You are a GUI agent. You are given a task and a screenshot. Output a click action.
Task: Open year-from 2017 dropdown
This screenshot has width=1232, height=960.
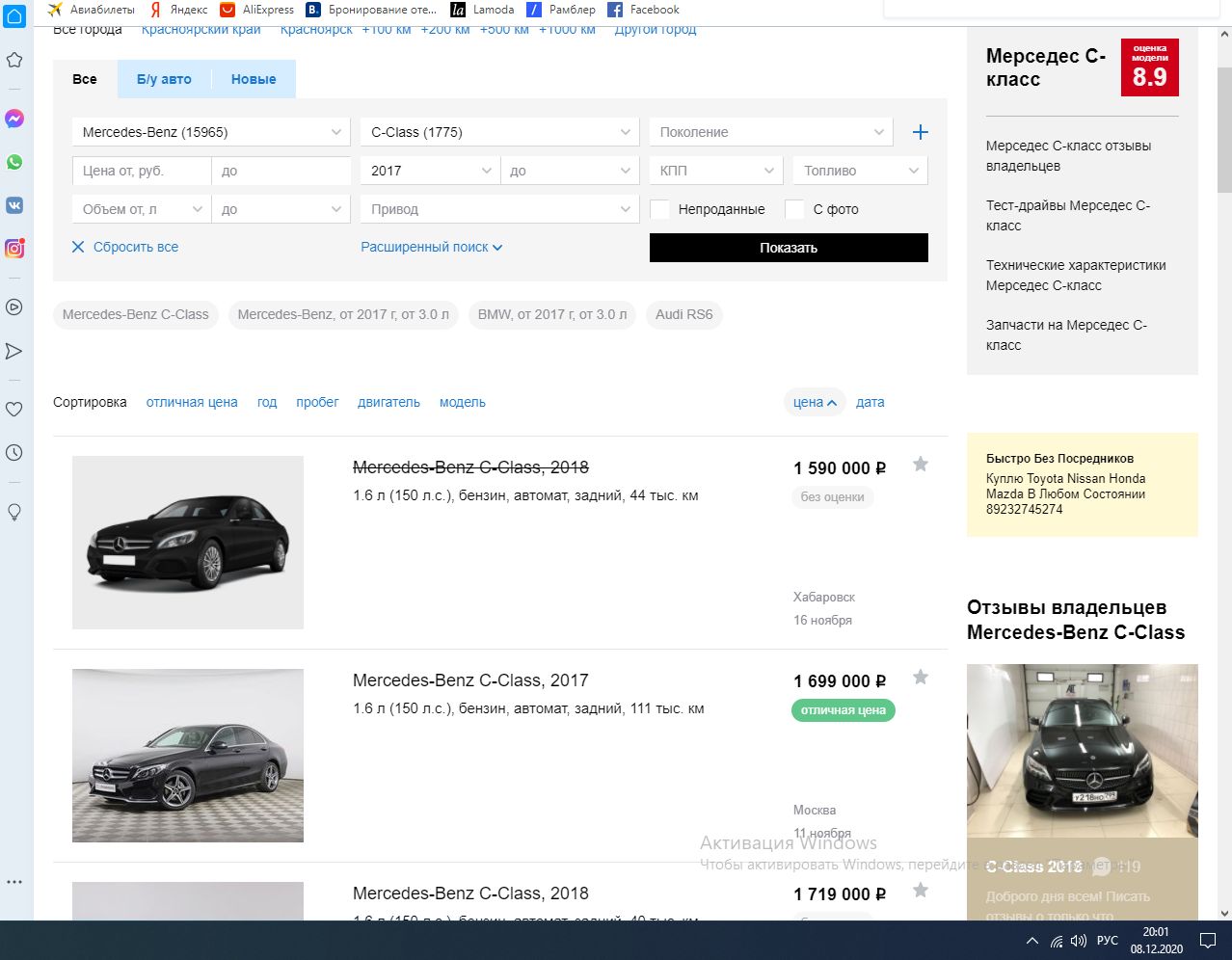click(x=430, y=171)
